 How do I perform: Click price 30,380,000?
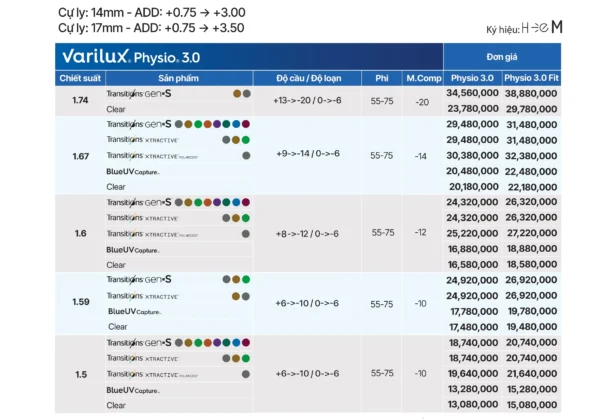tap(472, 156)
